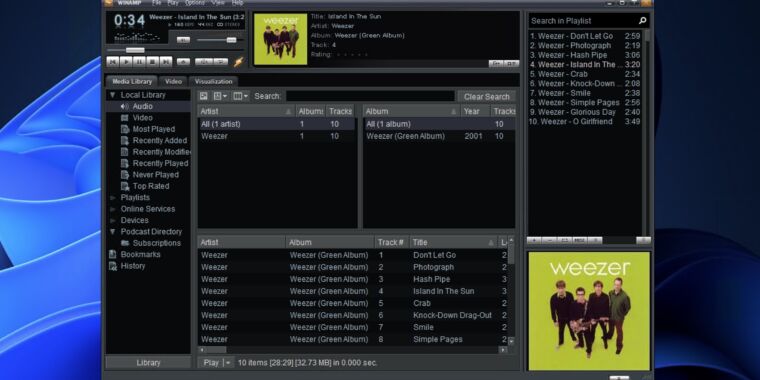The image size is (760, 380).
Task: Expand the Playlists tree node
Action: [x=112, y=198]
